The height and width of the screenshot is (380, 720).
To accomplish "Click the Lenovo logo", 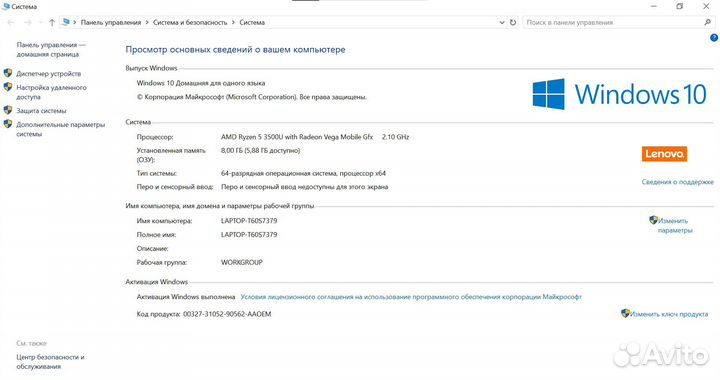I will click(x=664, y=154).
